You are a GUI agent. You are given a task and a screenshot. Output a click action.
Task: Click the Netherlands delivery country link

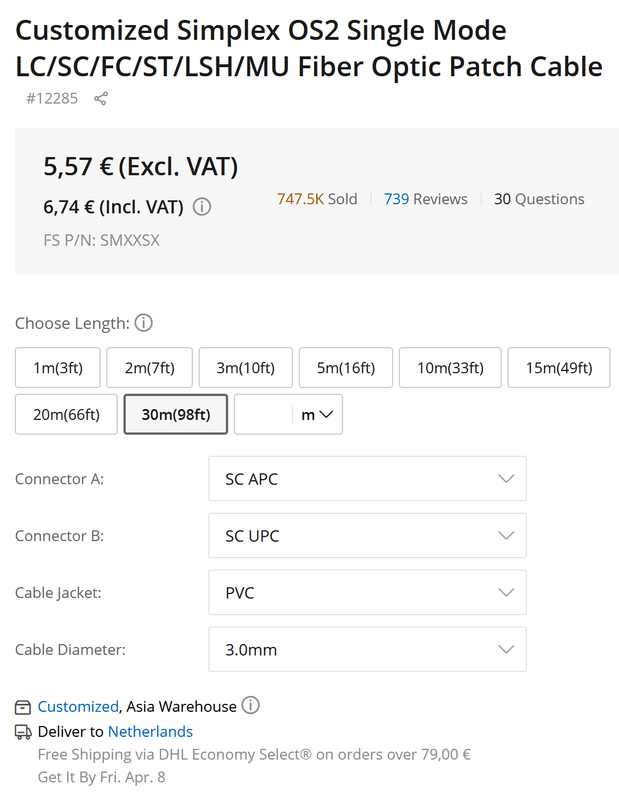tap(150, 732)
